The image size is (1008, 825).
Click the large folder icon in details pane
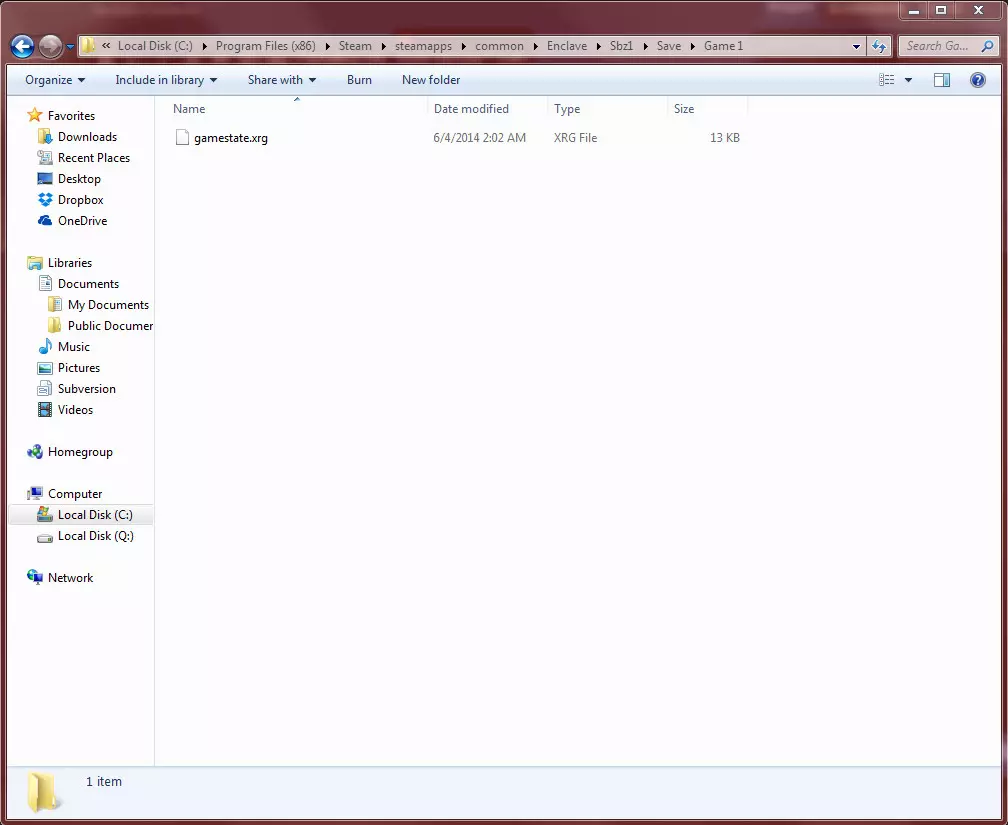coord(42,792)
